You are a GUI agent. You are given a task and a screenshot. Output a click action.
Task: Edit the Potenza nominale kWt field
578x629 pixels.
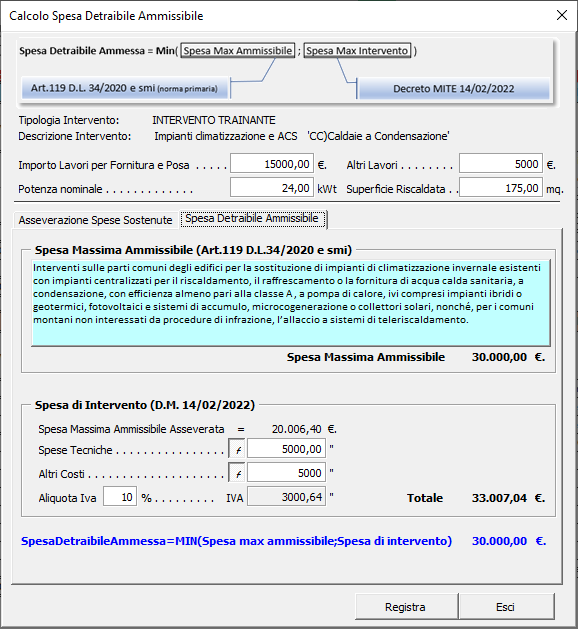pyautogui.click(x=272, y=187)
